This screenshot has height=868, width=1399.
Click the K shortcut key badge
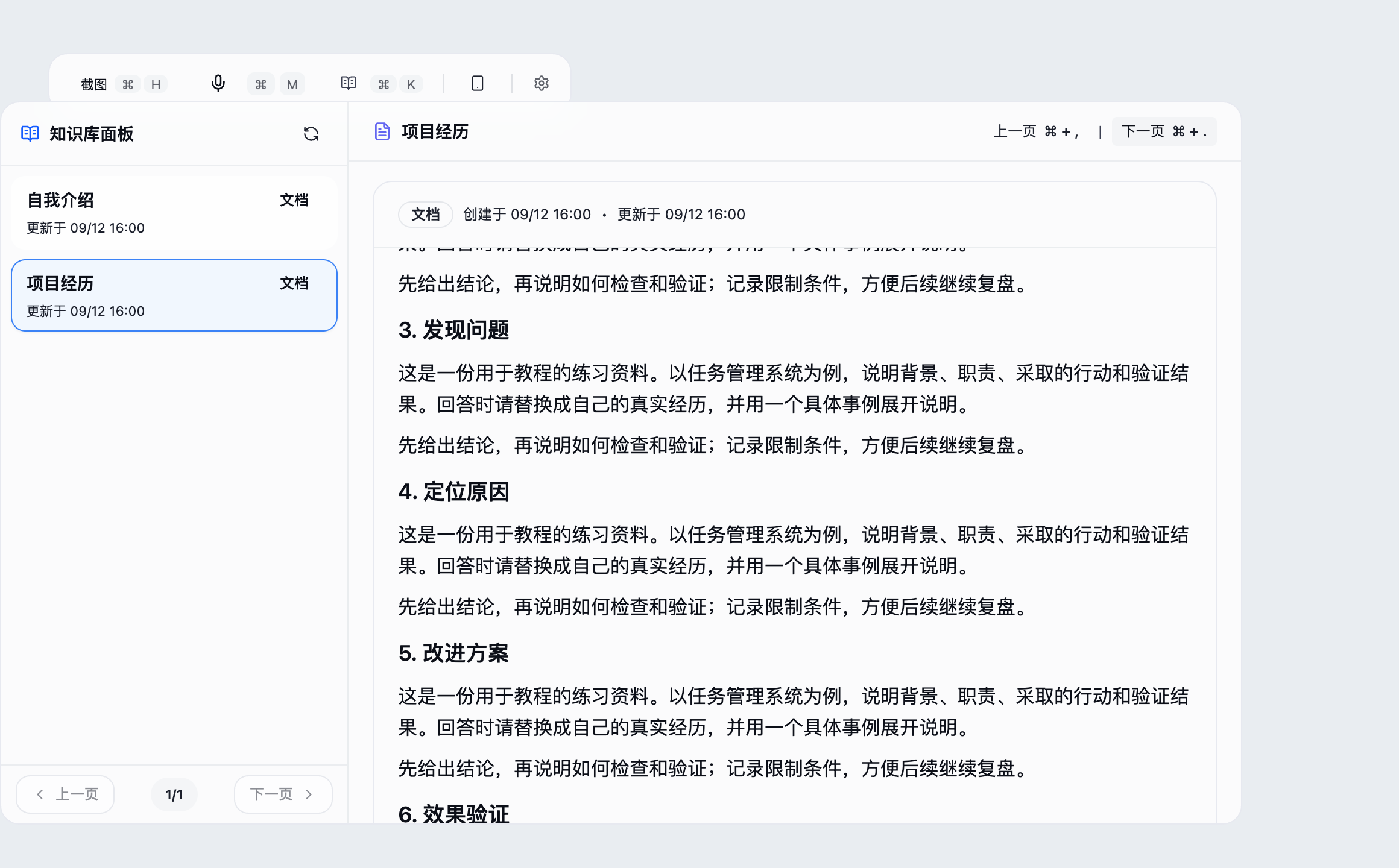pos(411,84)
